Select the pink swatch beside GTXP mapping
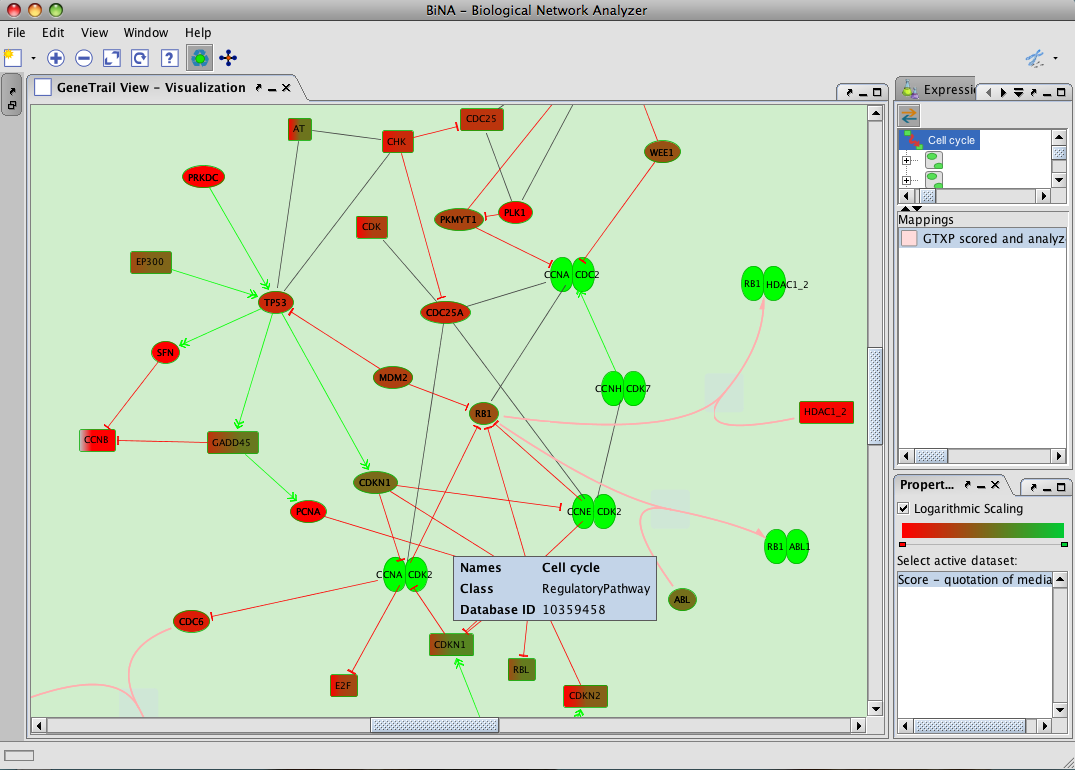 point(909,239)
